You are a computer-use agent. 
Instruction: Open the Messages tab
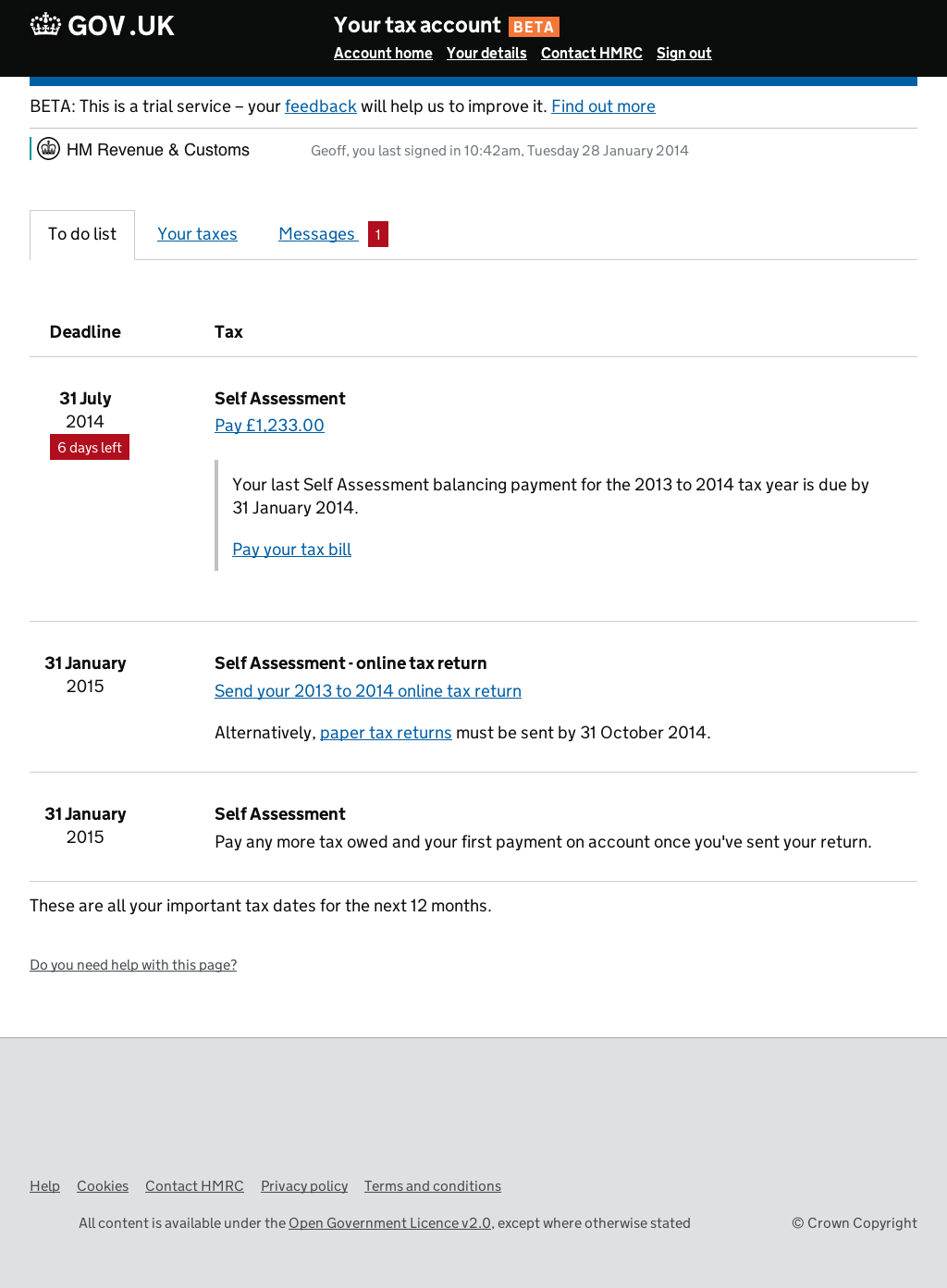tap(317, 234)
